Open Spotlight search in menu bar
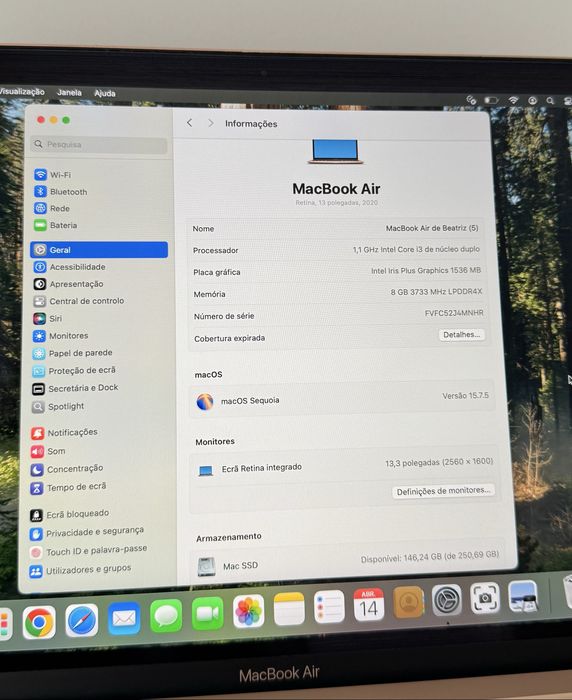Viewport: 572px width, 700px height. point(550,101)
